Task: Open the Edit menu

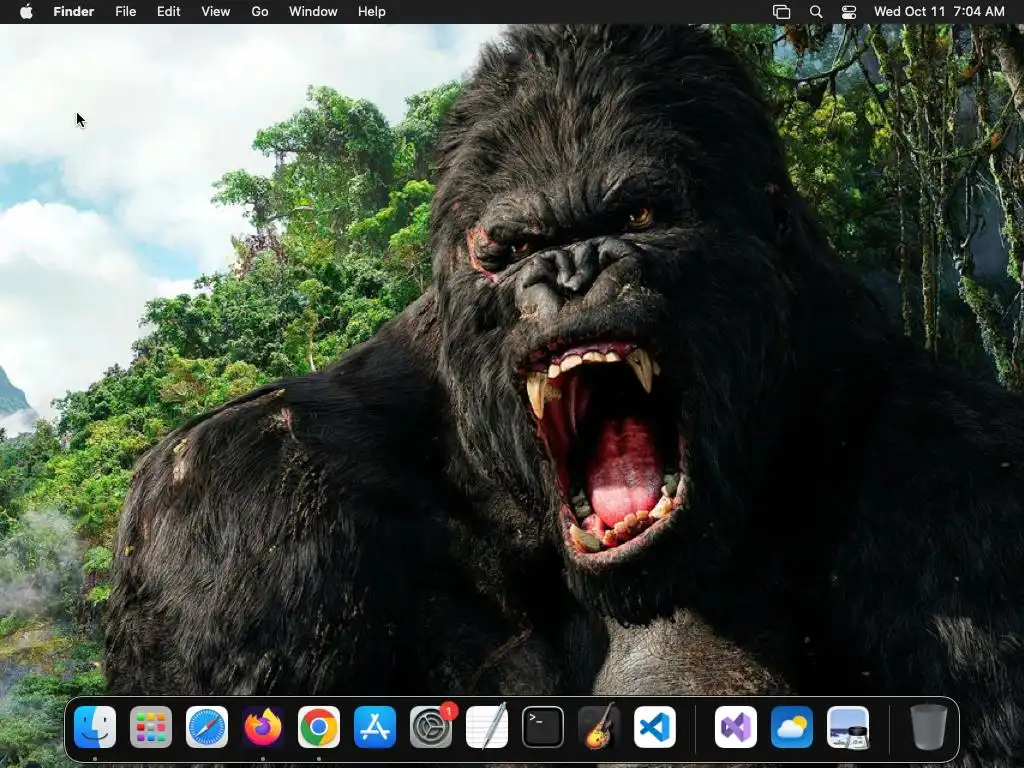Action: click(x=168, y=12)
